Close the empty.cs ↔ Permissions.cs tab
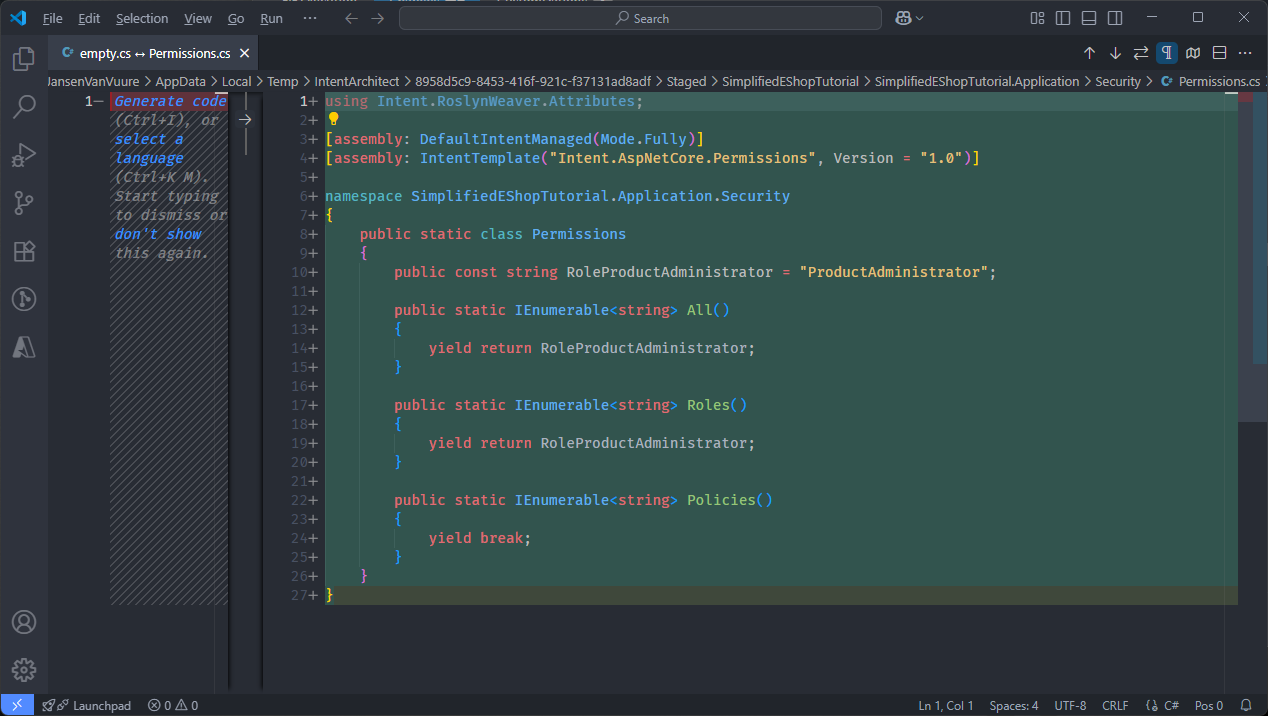Viewport: 1268px width, 716px height. coord(245,53)
